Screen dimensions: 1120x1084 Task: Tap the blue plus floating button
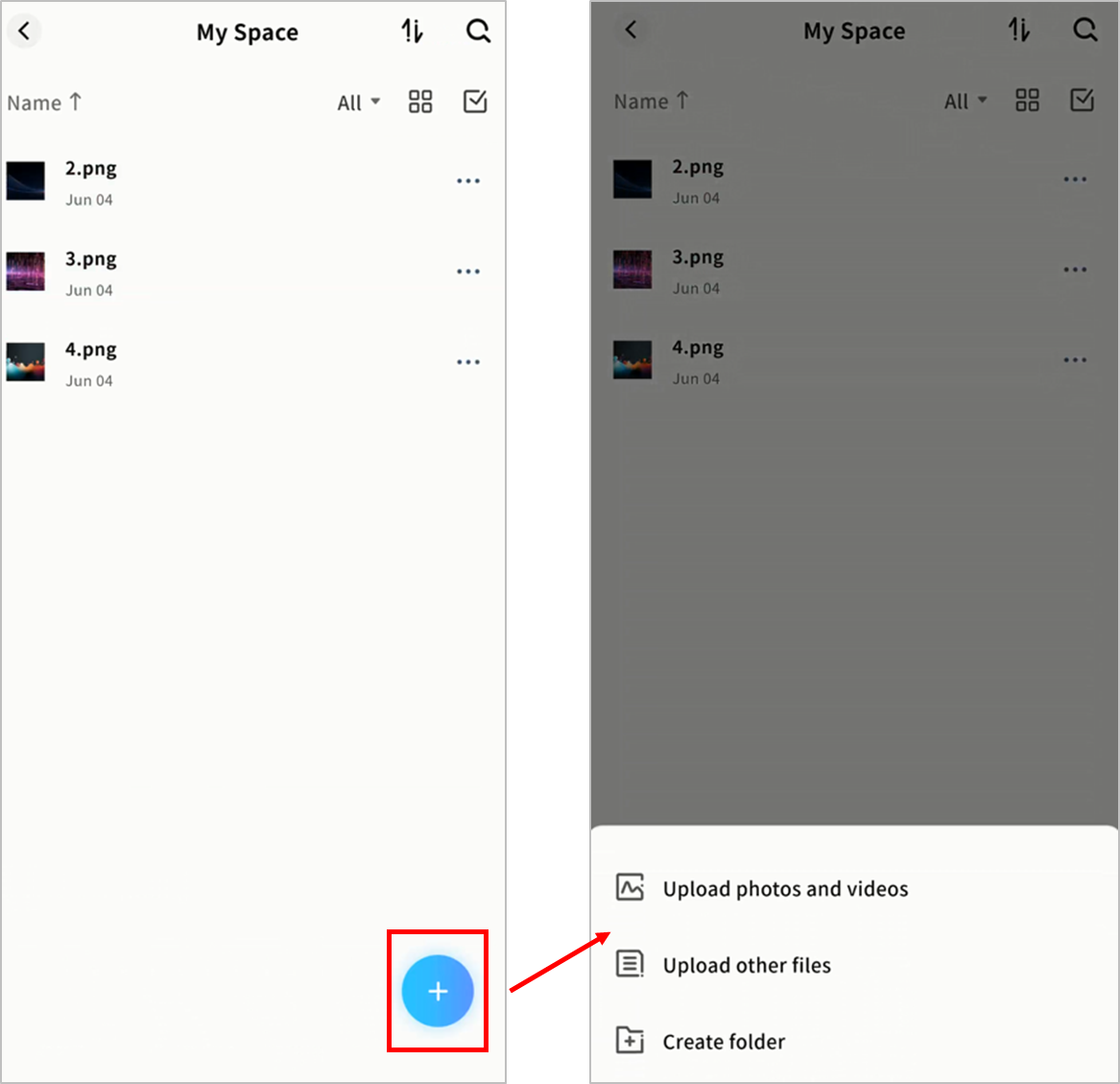pos(438,991)
